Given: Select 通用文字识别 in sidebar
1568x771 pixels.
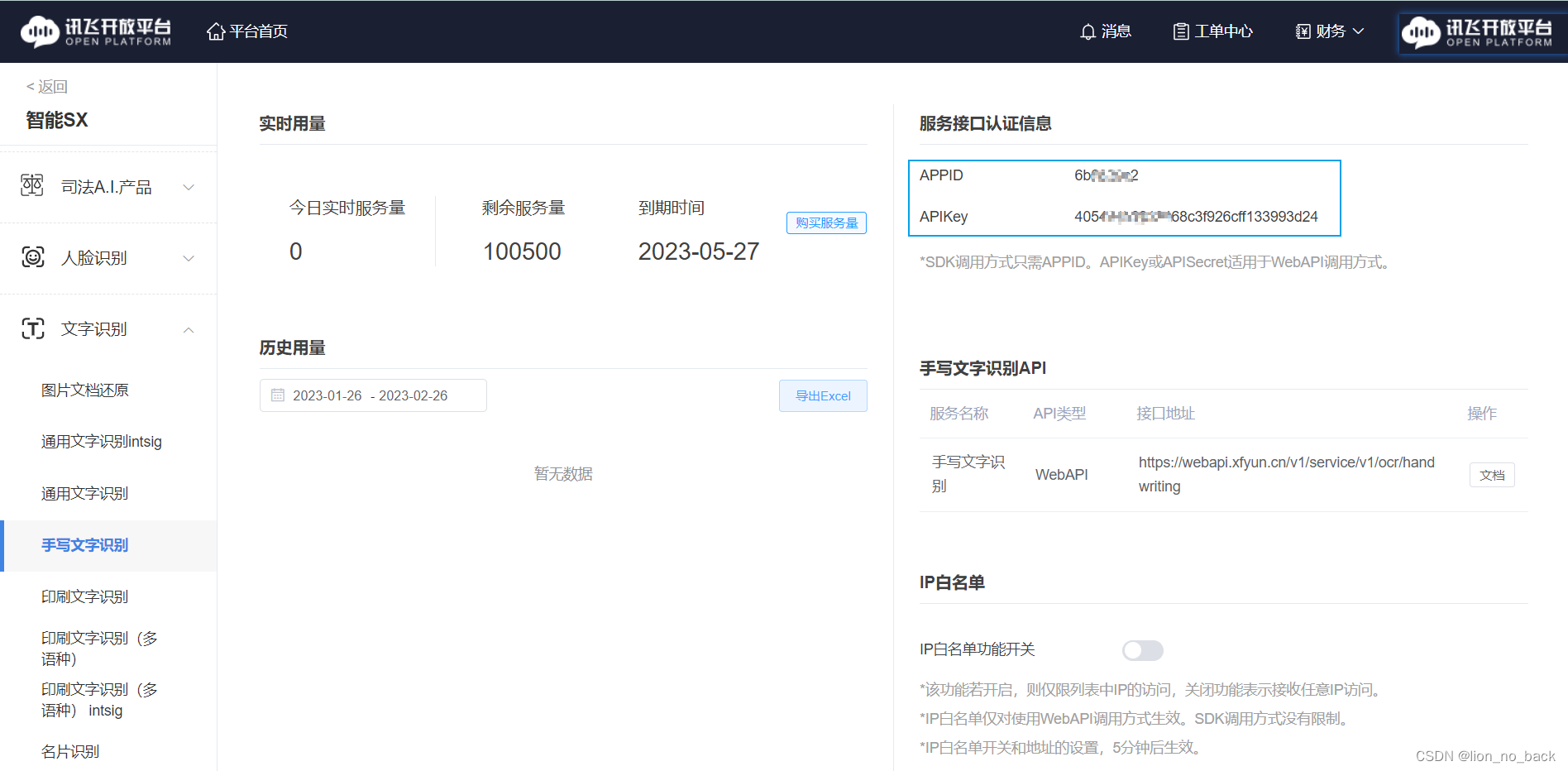Looking at the screenshot, I should (x=85, y=494).
